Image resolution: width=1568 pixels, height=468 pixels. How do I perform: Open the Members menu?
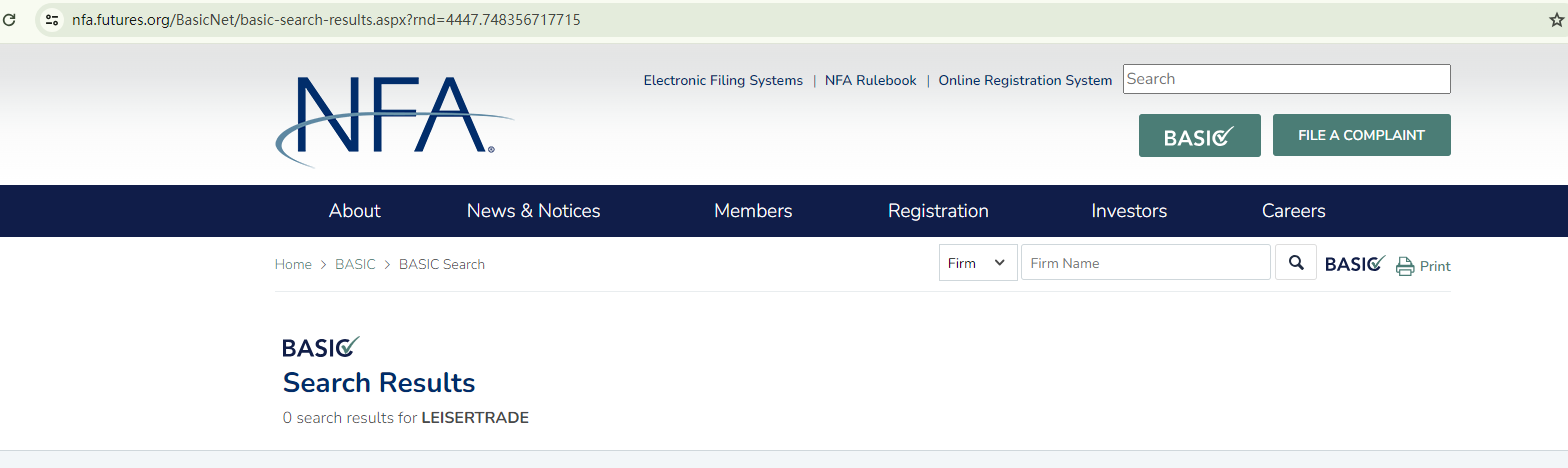click(753, 211)
